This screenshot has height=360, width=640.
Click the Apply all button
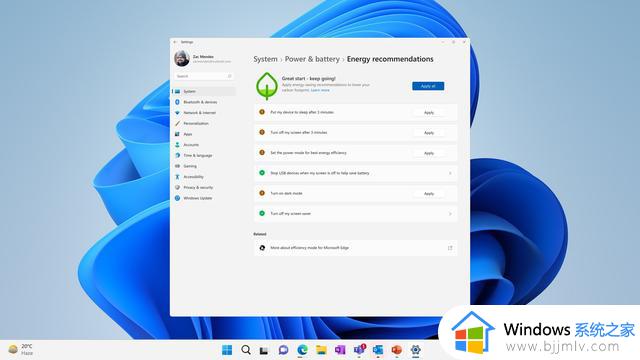pyautogui.click(x=428, y=86)
